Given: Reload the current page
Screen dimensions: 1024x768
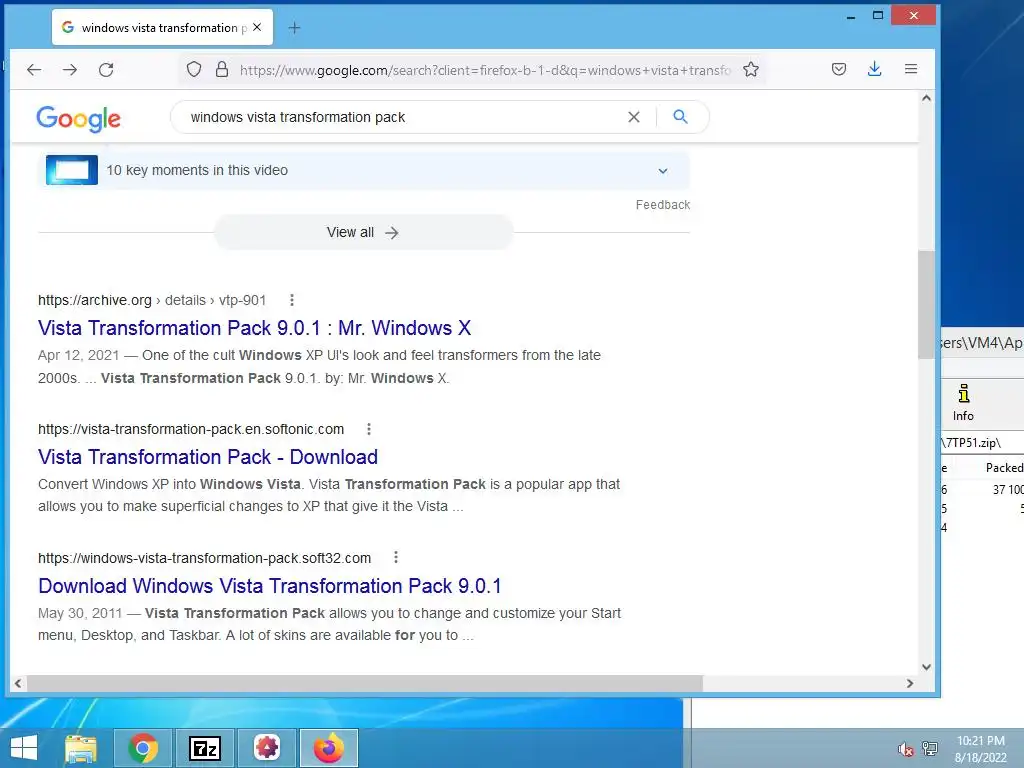Looking at the screenshot, I should [x=106, y=70].
